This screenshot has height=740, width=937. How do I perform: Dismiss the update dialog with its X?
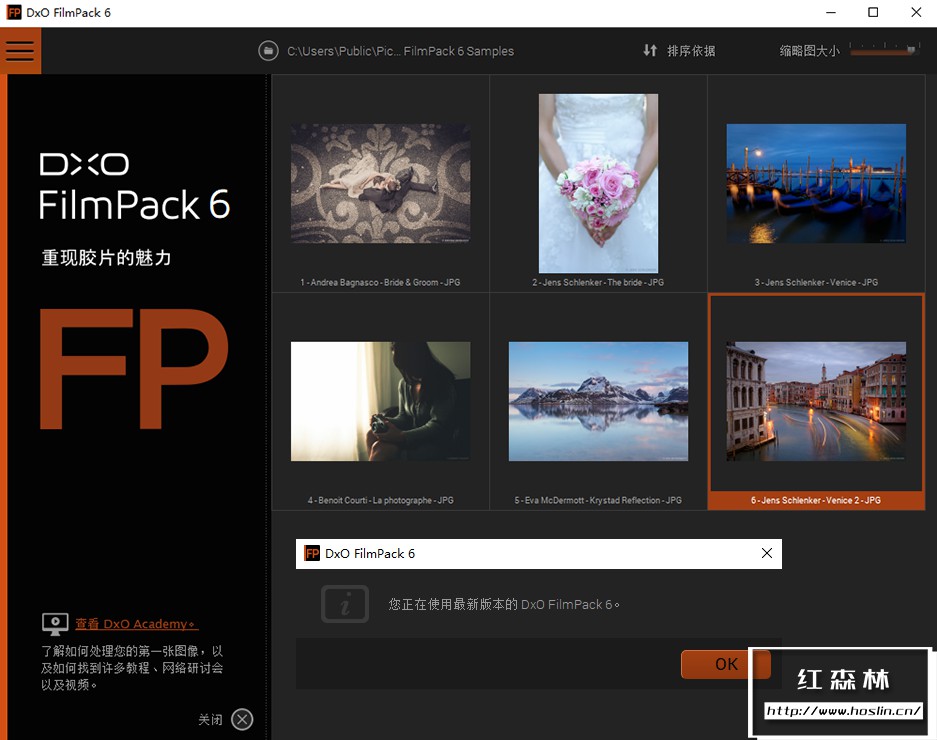click(x=767, y=553)
